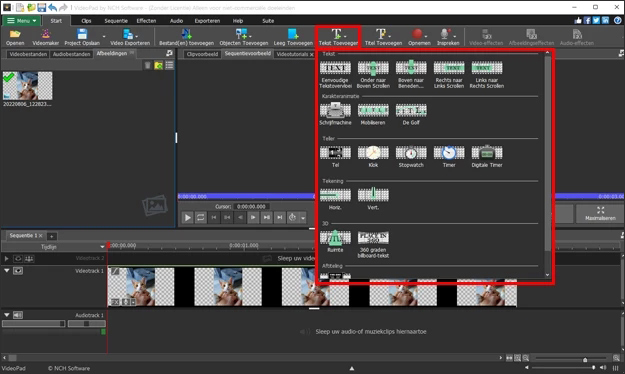This screenshot has height=374, width=625.
Task: Click the Tekst Toevoegen button
Action: coord(338,37)
